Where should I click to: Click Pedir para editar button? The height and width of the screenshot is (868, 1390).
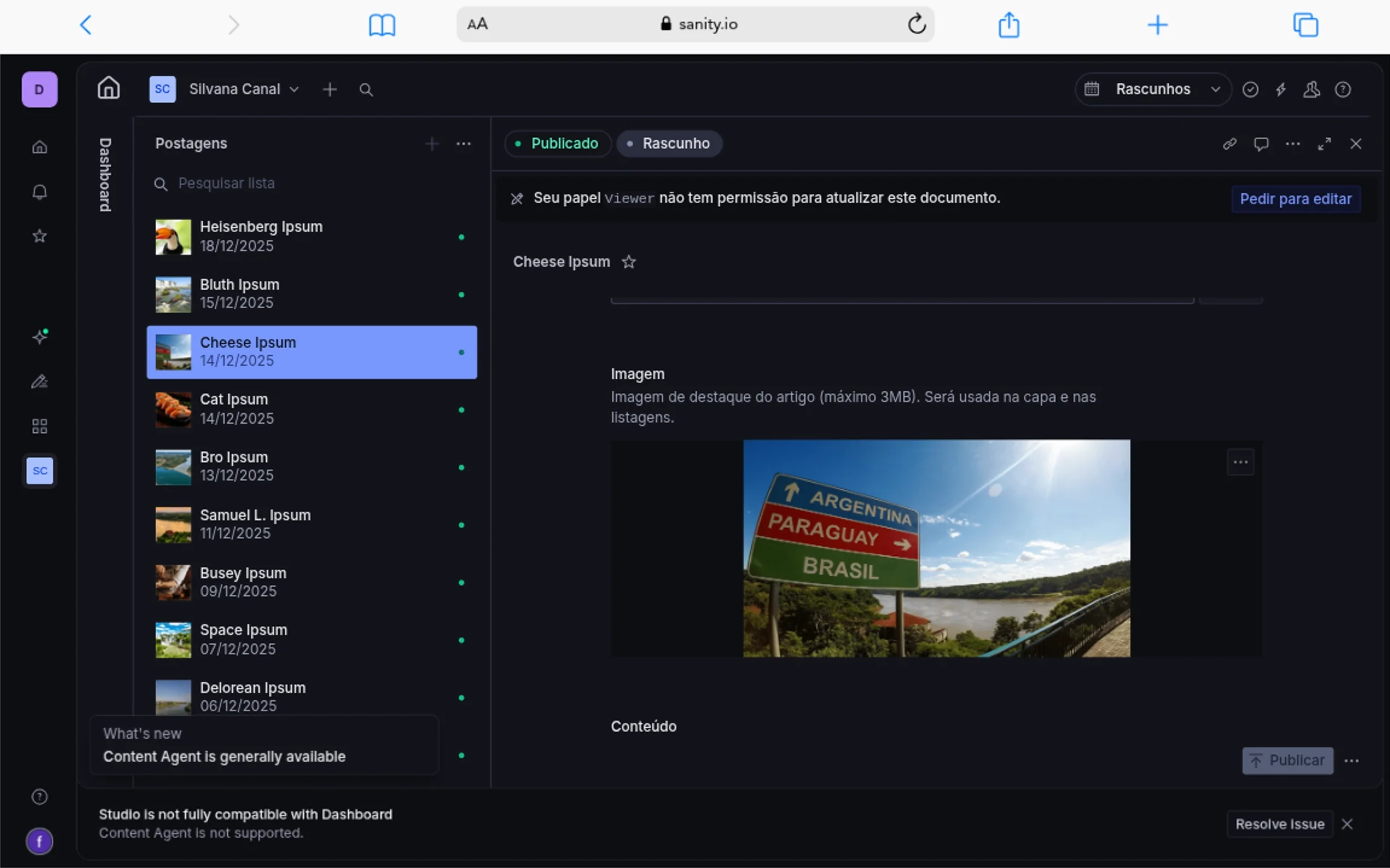pos(1295,199)
